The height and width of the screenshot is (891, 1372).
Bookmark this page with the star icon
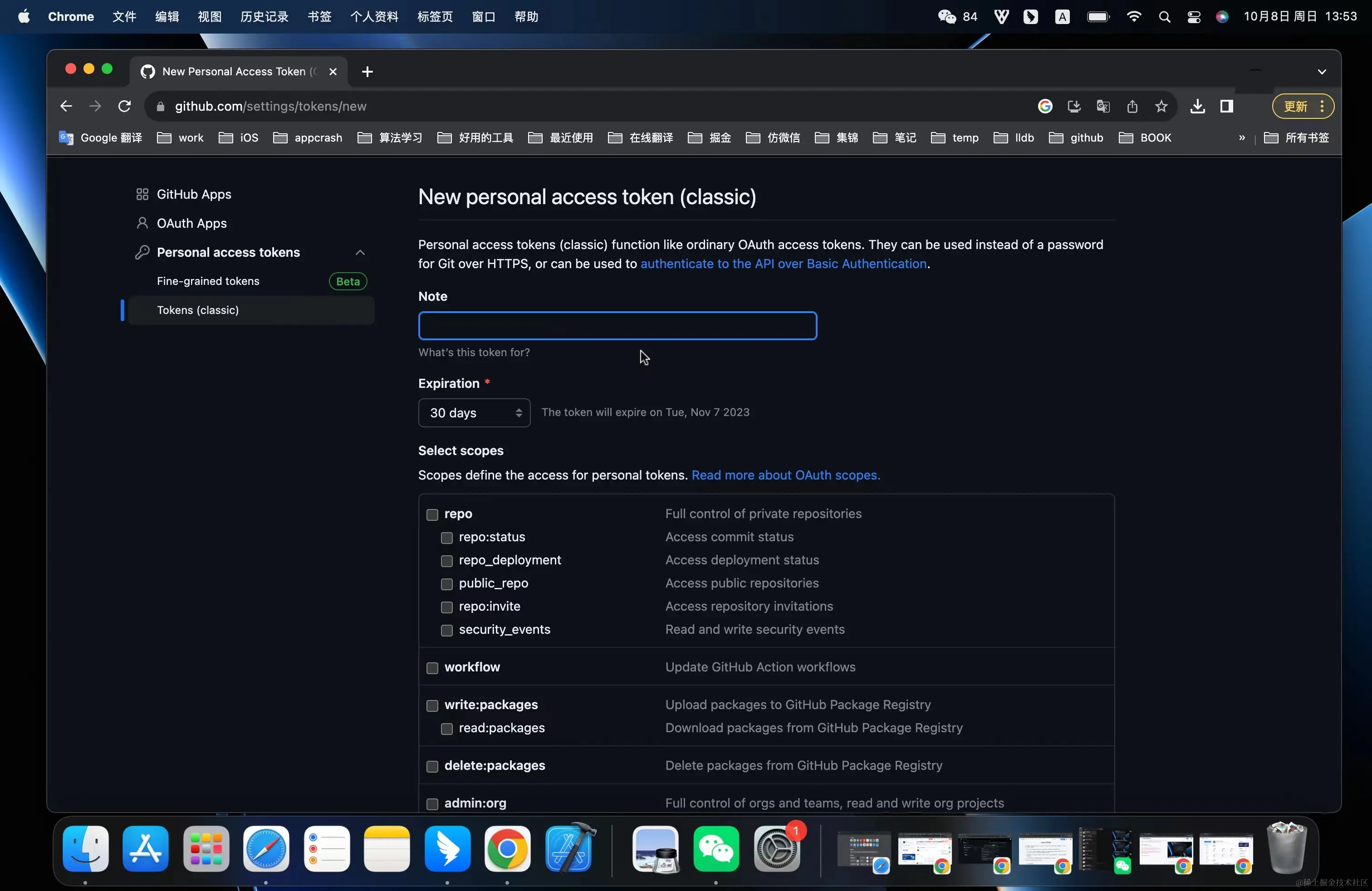coord(1161,106)
